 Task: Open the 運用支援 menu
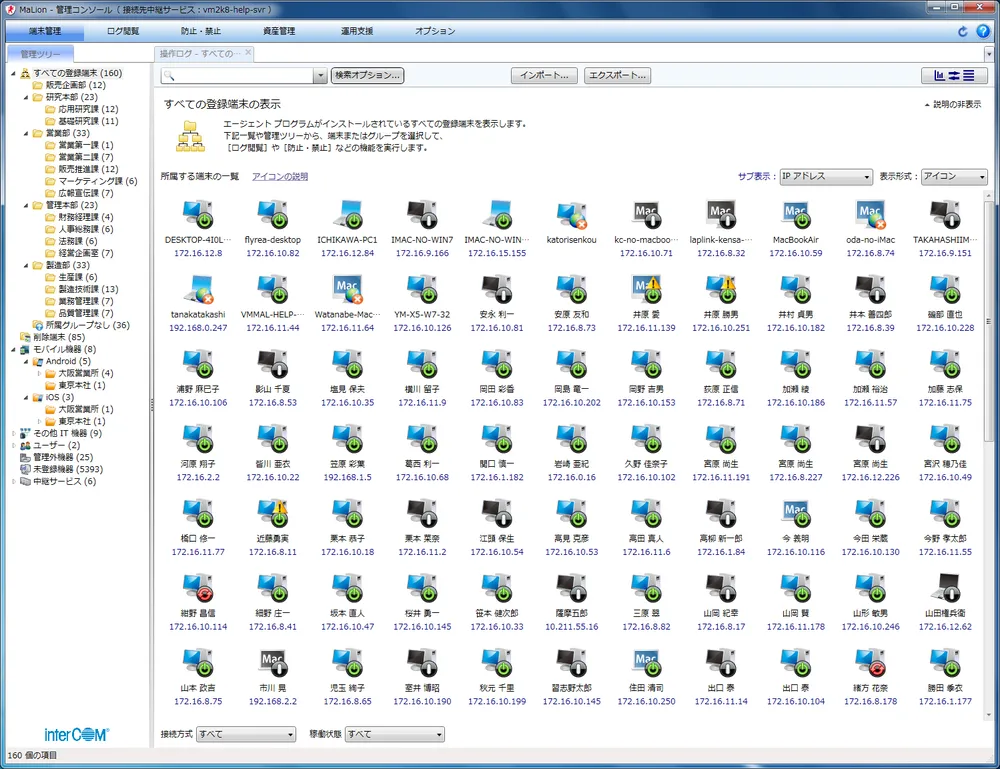point(357,31)
